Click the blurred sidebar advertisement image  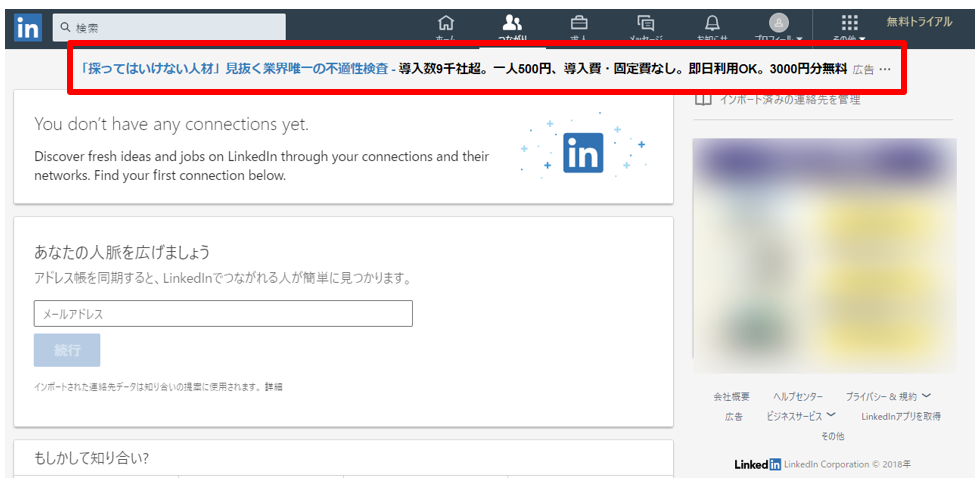click(825, 255)
